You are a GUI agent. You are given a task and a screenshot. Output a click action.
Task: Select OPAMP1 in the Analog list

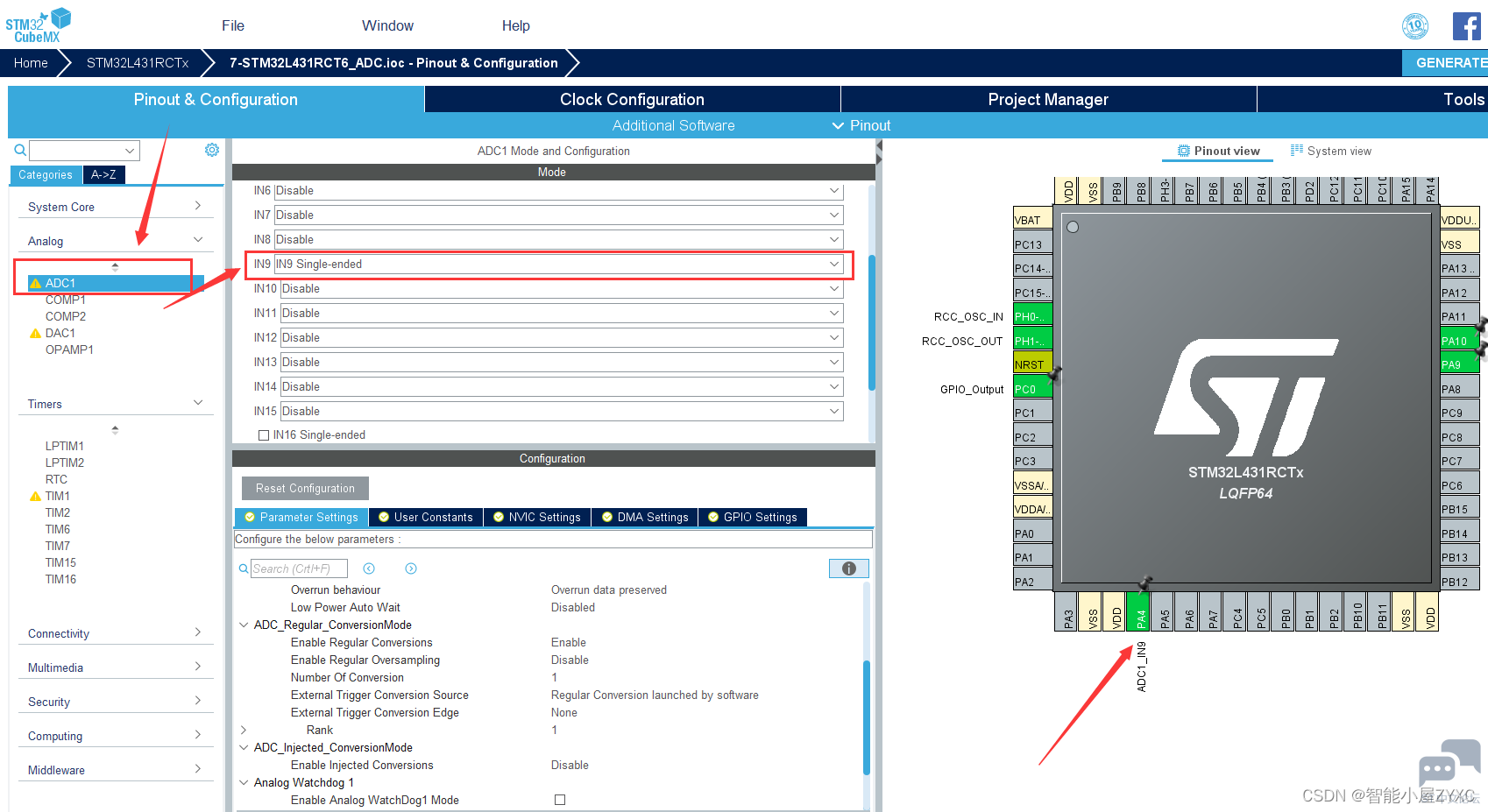(69, 350)
